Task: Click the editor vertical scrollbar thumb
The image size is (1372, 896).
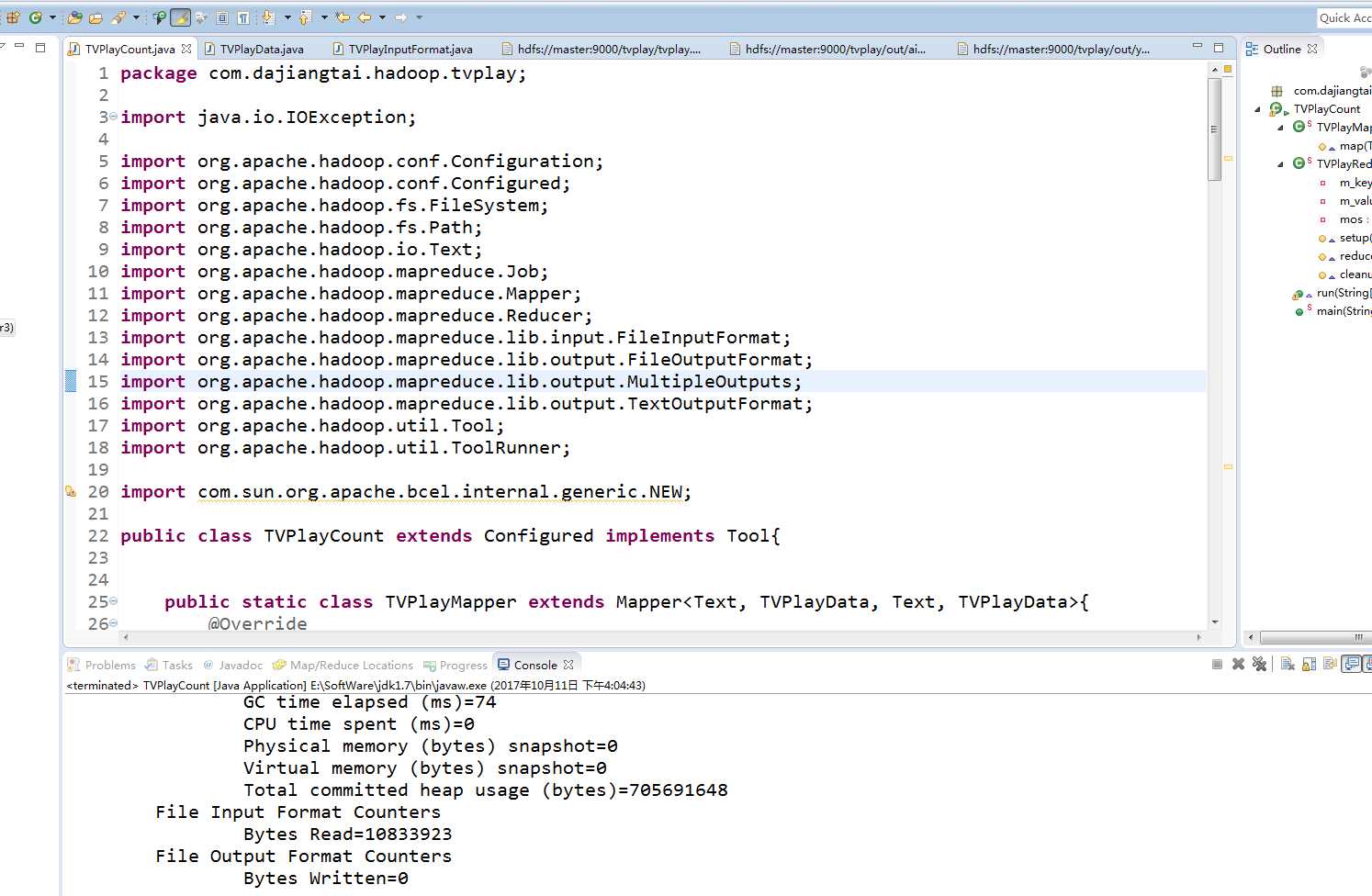Action: (x=1215, y=129)
